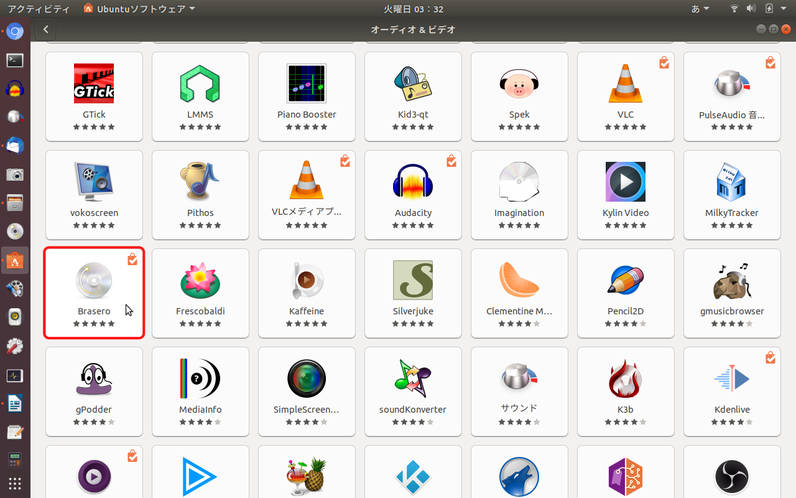Open the Kylin Video app
Screen dimensions: 796x498
point(625,195)
